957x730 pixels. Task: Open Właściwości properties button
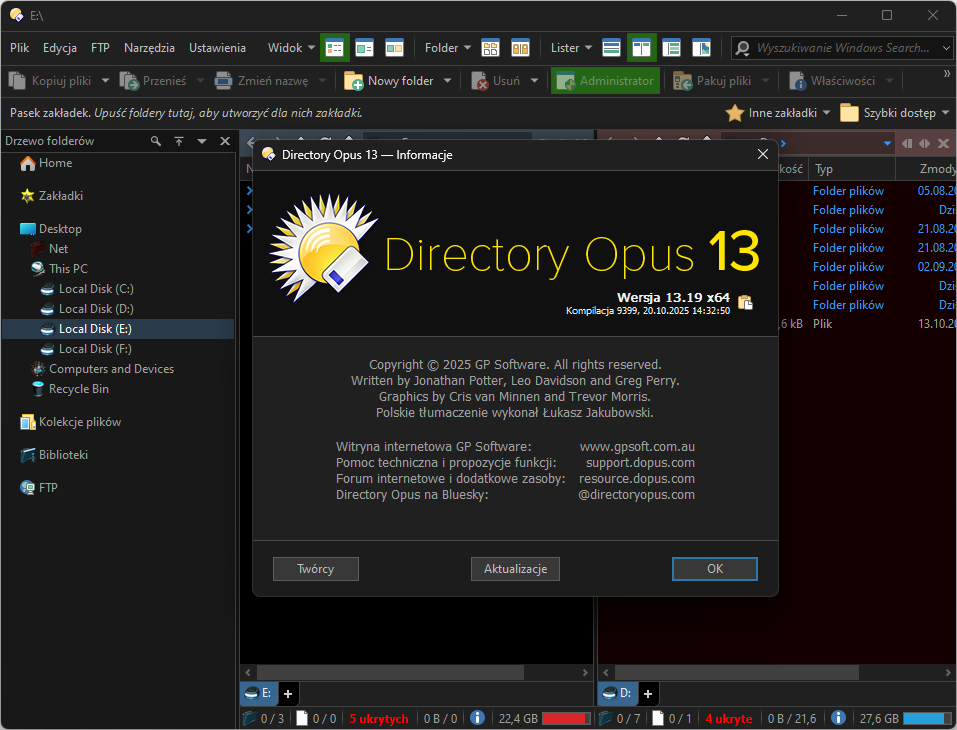(832, 81)
